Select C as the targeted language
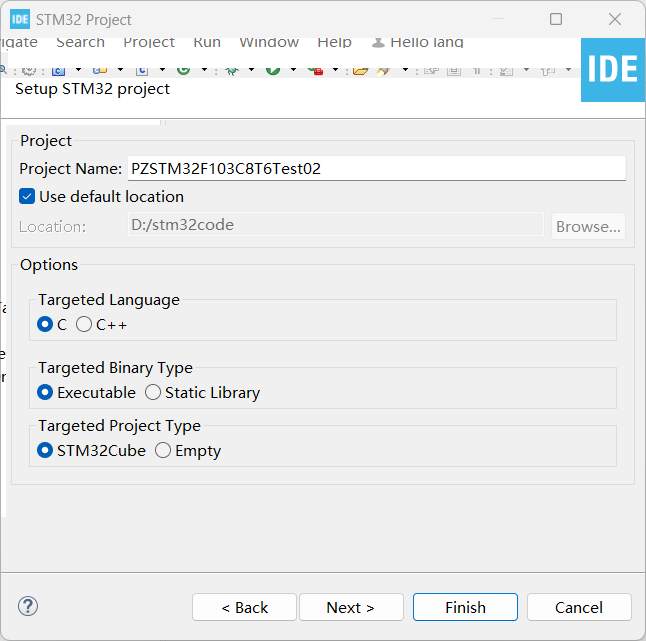This screenshot has width=646, height=641. [45, 325]
